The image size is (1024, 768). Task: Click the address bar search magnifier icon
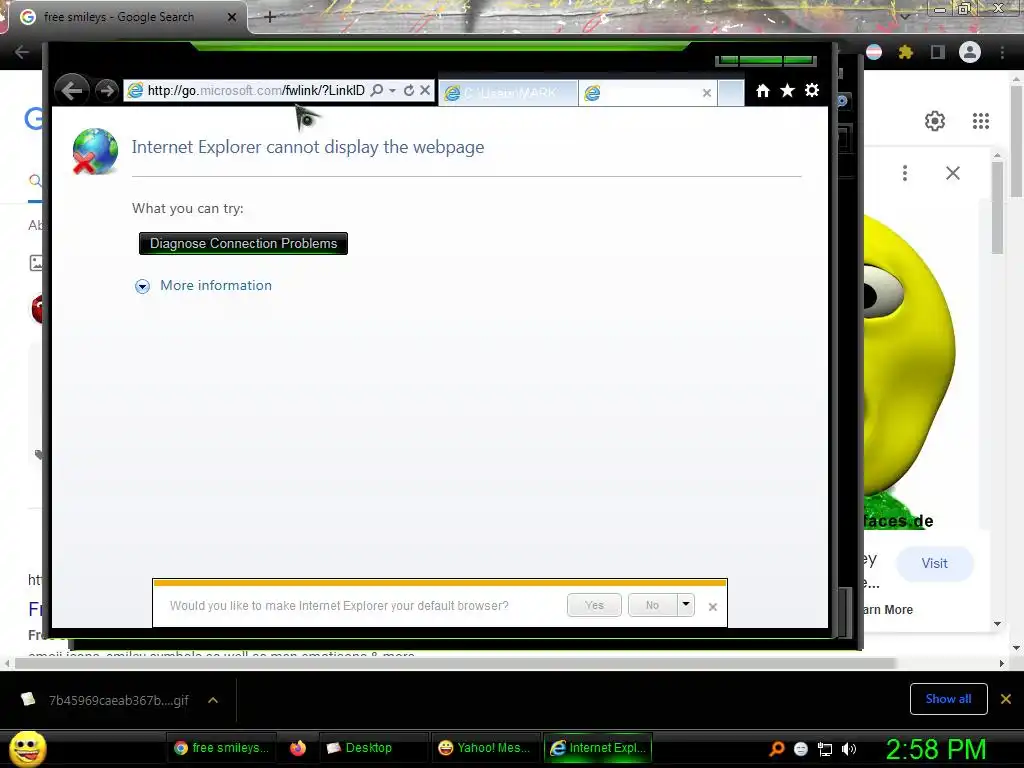[377, 90]
